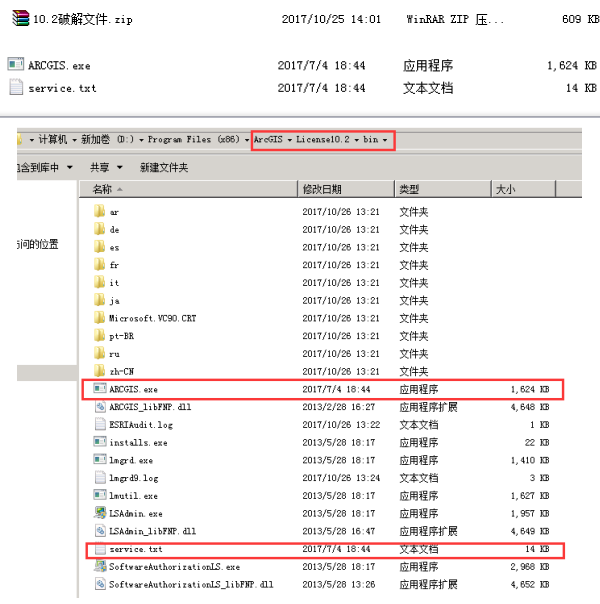Select SoftwareAuthorizationLS.exe file name
Image resolution: width=600 pixels, height=604 pixels.
point(174,566)
